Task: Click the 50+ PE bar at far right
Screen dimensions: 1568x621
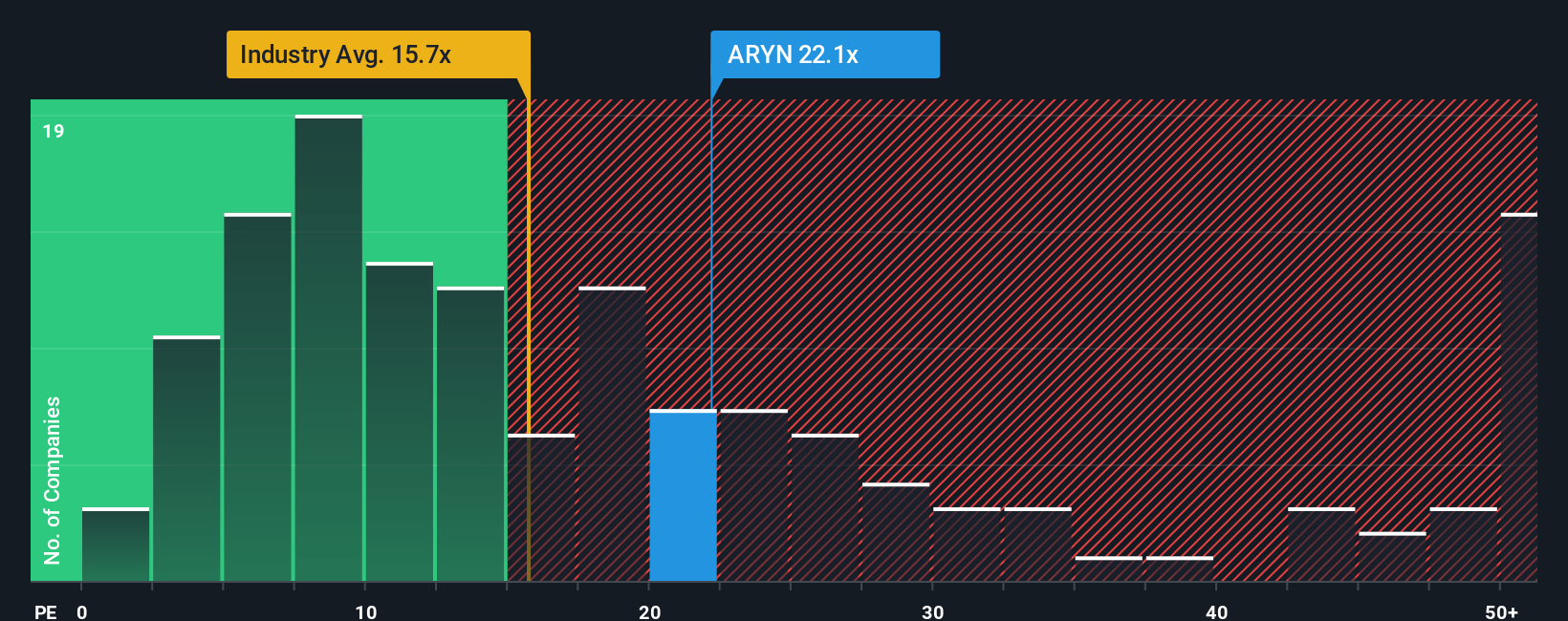Action: point(1519,397)
